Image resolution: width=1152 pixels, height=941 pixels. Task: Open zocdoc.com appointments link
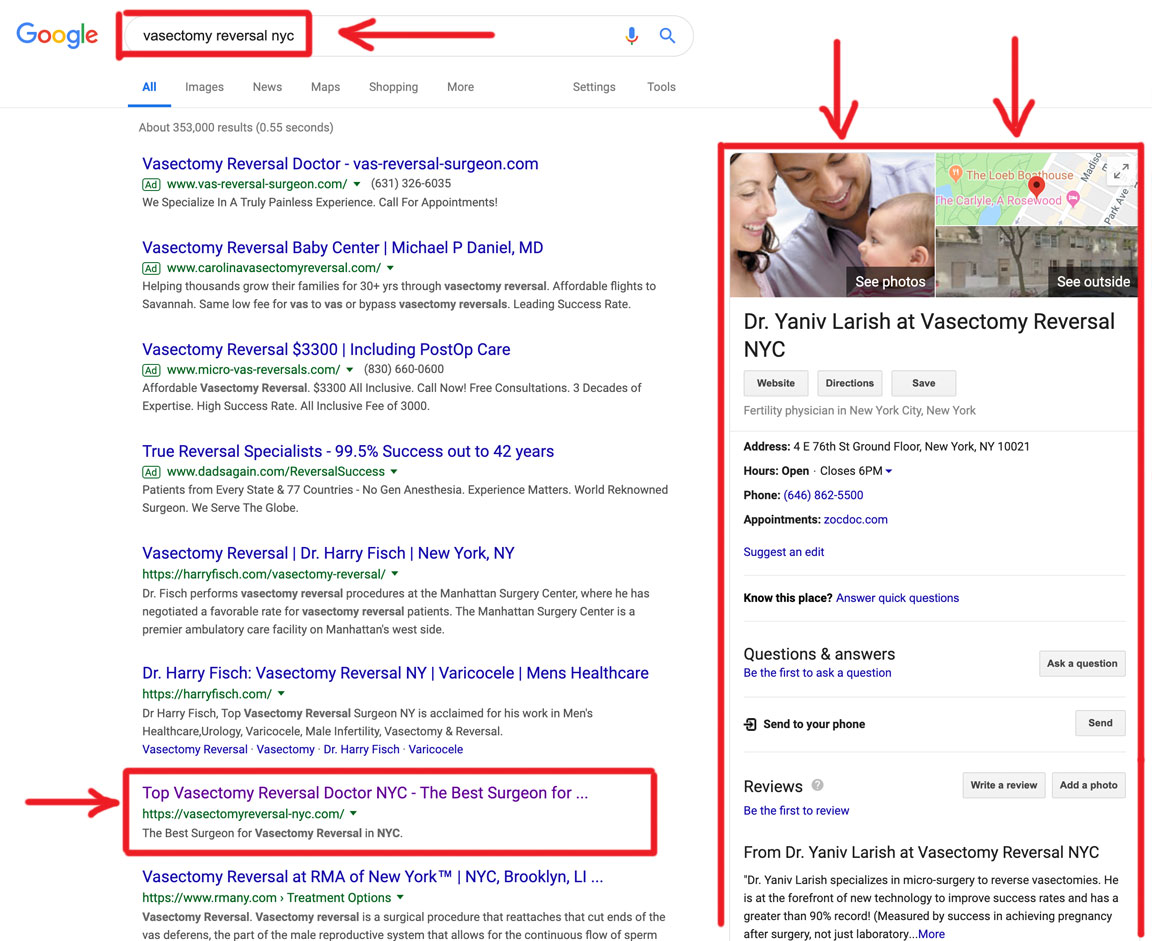pos(855,519)
